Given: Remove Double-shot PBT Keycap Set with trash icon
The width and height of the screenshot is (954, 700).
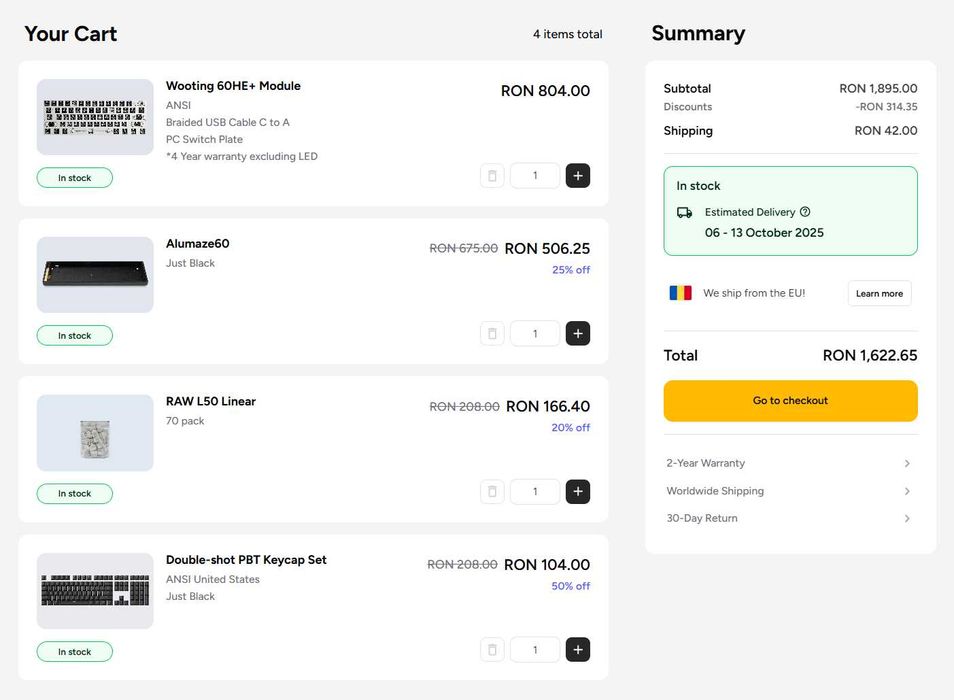Looking at the screenshot, I should (x=492, y=650).
